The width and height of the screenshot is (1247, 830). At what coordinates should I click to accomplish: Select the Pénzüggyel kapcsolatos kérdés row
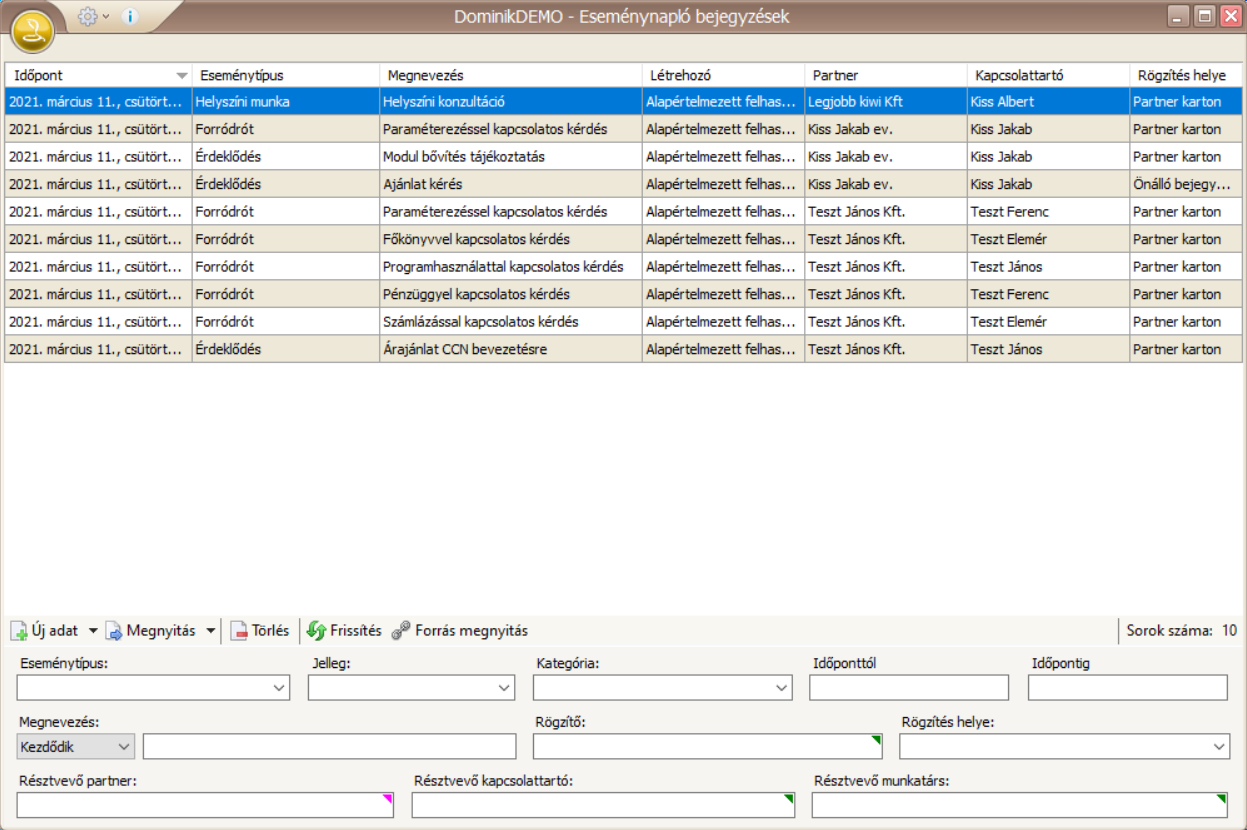click(623, 294)
